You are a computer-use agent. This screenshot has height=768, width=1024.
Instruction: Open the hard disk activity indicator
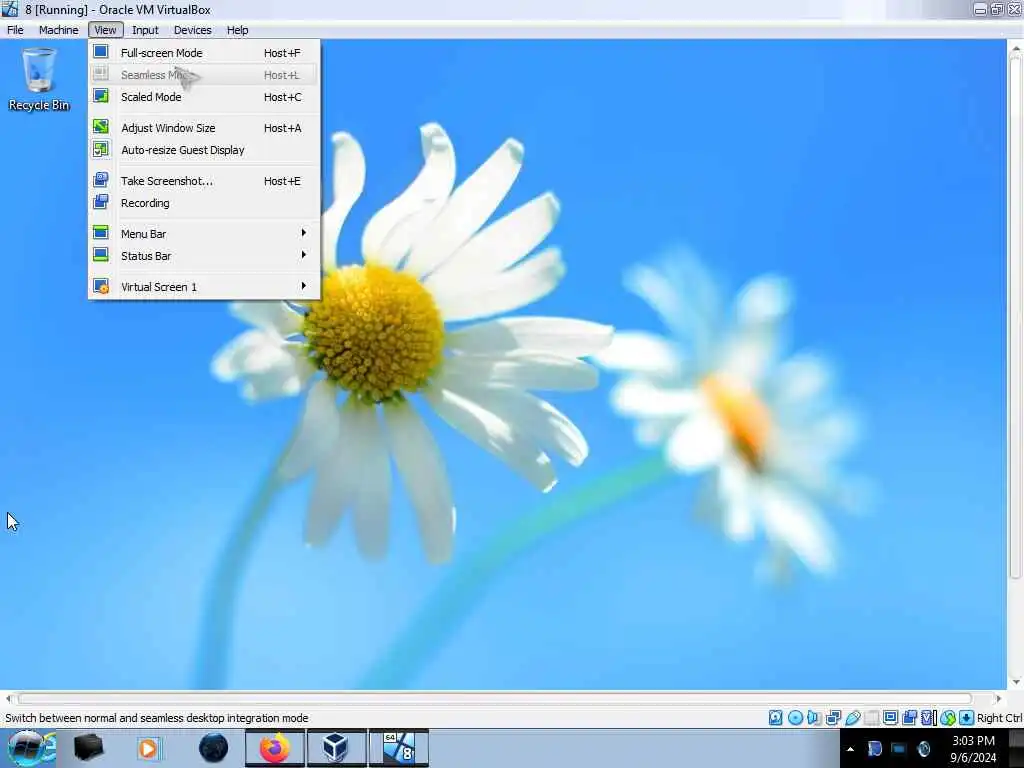click(775, 718)
